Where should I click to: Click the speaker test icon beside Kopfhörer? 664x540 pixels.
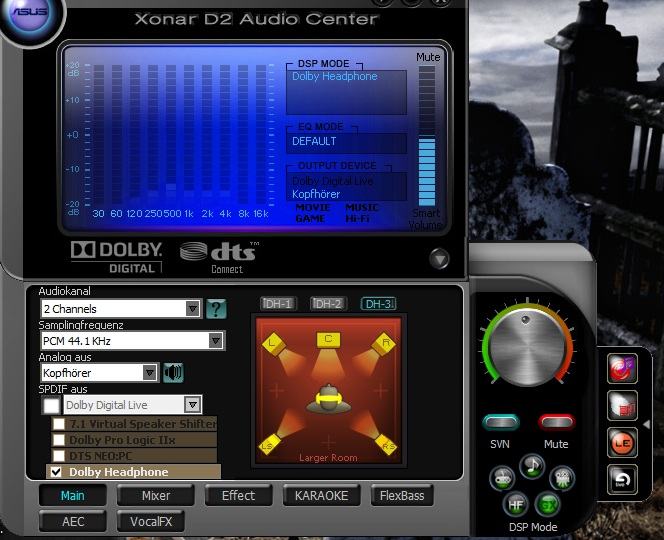tap(174, 373)
